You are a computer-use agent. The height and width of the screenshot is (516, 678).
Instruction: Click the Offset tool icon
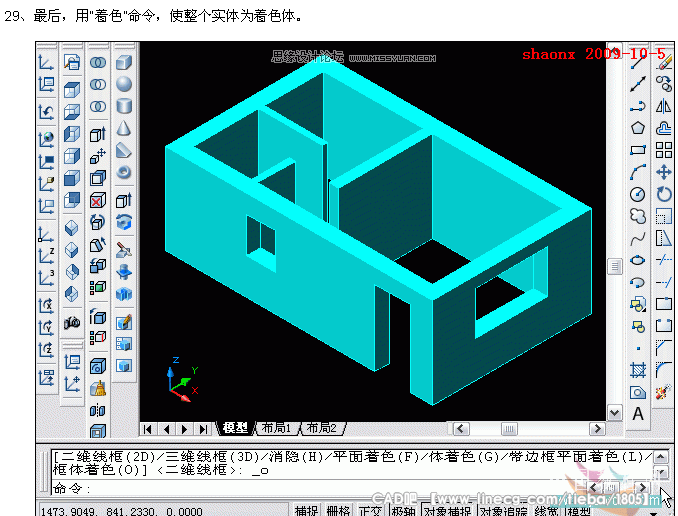pos(664,128)
